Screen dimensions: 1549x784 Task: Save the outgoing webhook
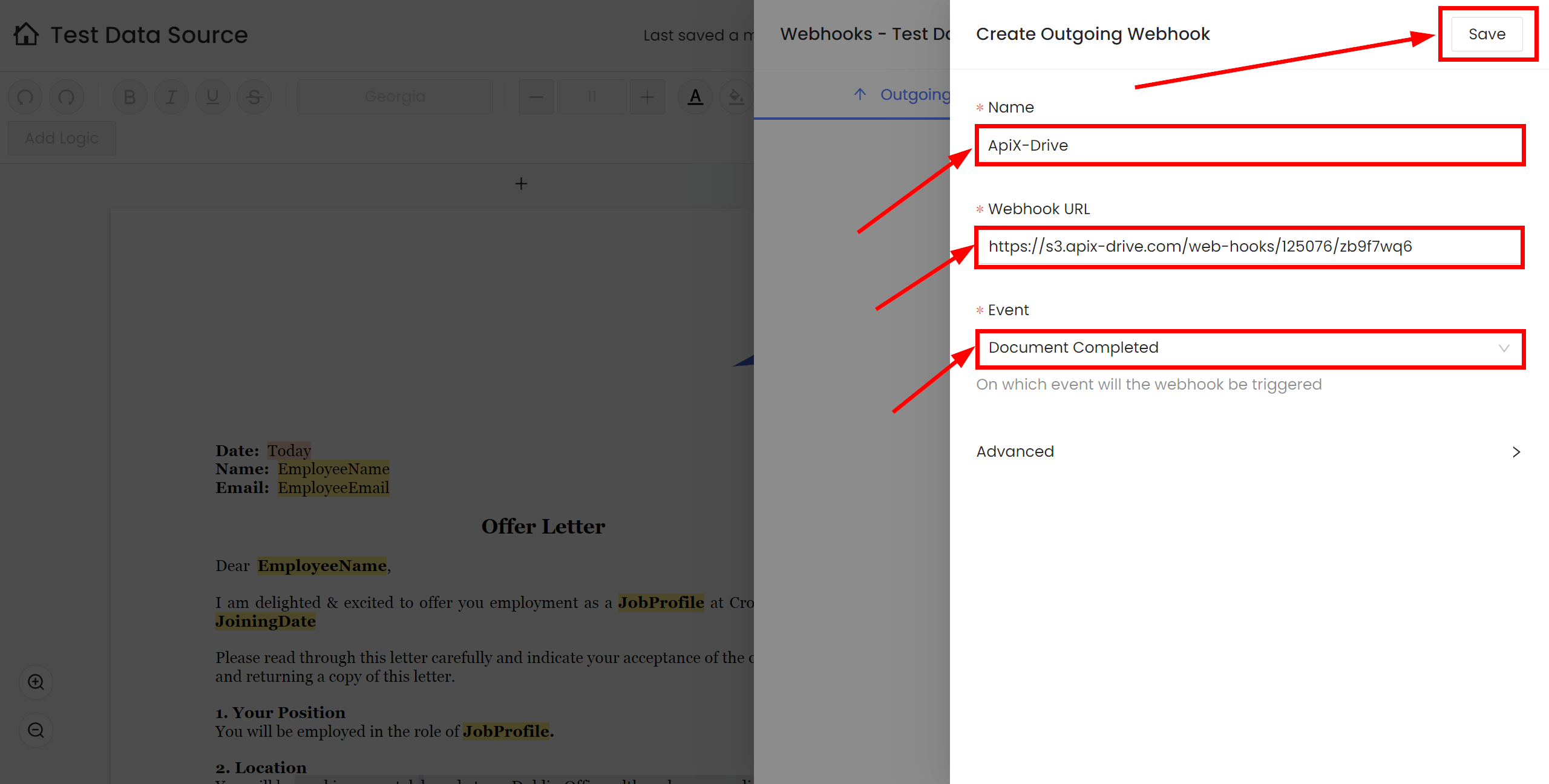[x=1487, y=34]
